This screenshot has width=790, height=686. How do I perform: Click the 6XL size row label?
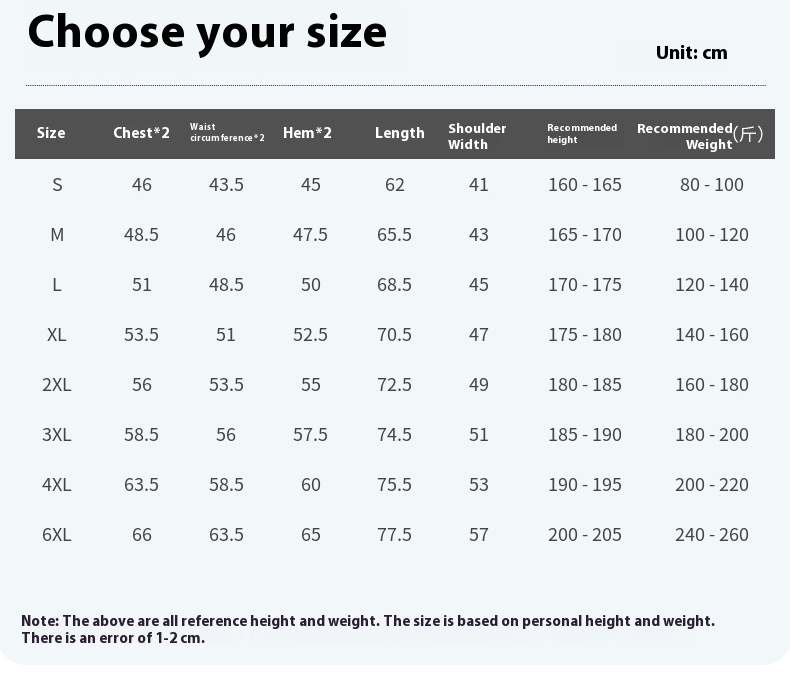click(57, 535)
